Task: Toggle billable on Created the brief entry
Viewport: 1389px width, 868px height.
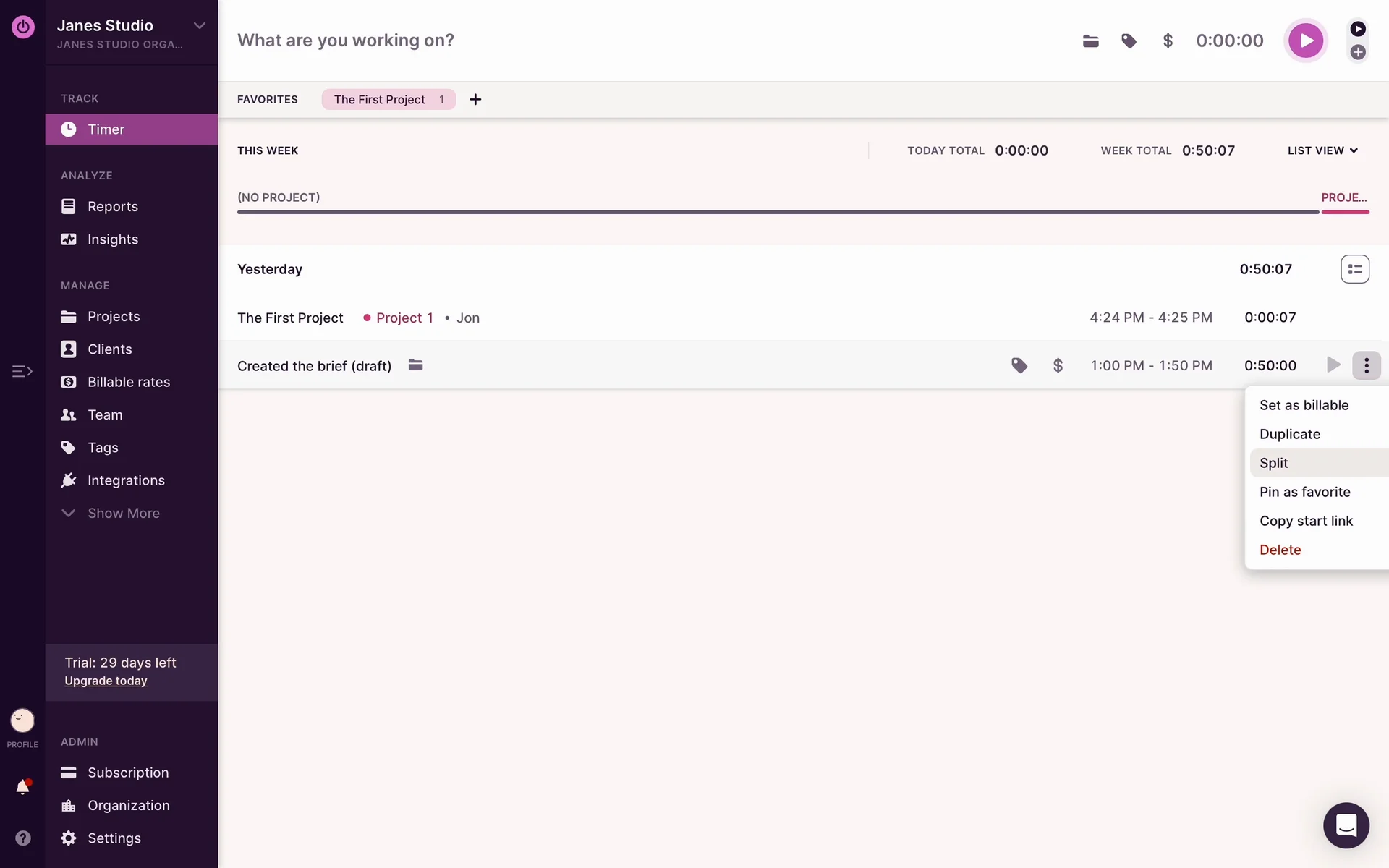Action: (x=1058, y=365)
